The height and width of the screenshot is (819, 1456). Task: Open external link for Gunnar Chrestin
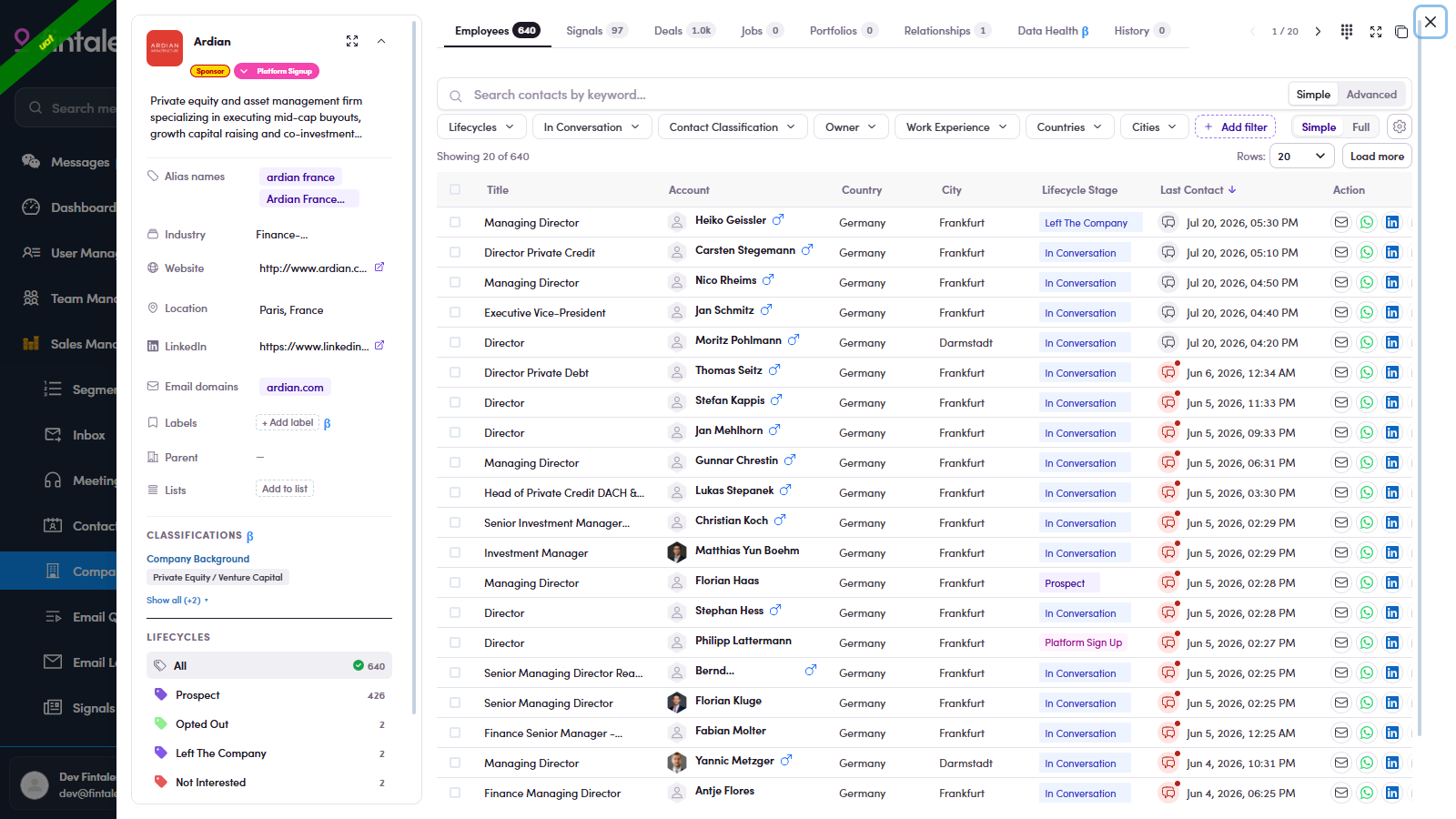point(790,460)
